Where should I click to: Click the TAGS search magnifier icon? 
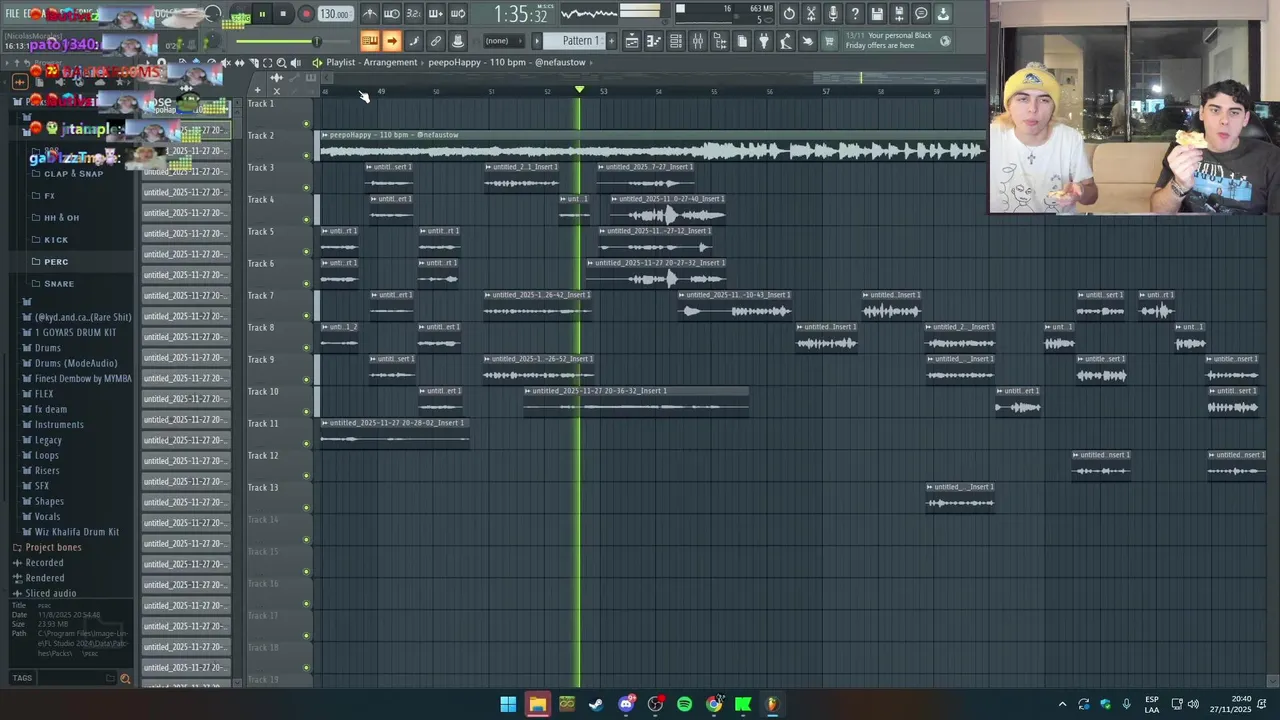tap(125, 679)
